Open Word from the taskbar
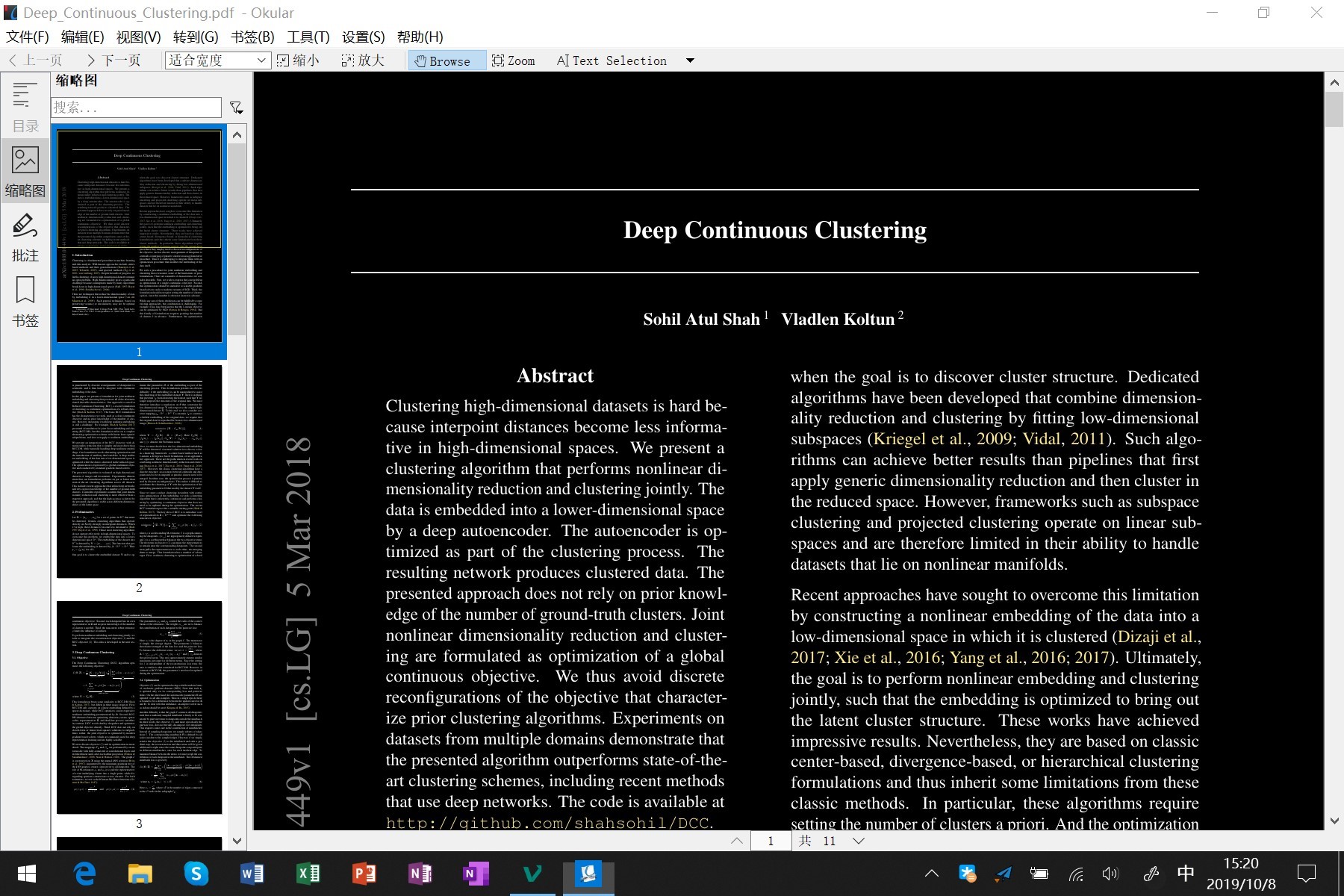The image size is (1344, 896). [x=252, y=874]
